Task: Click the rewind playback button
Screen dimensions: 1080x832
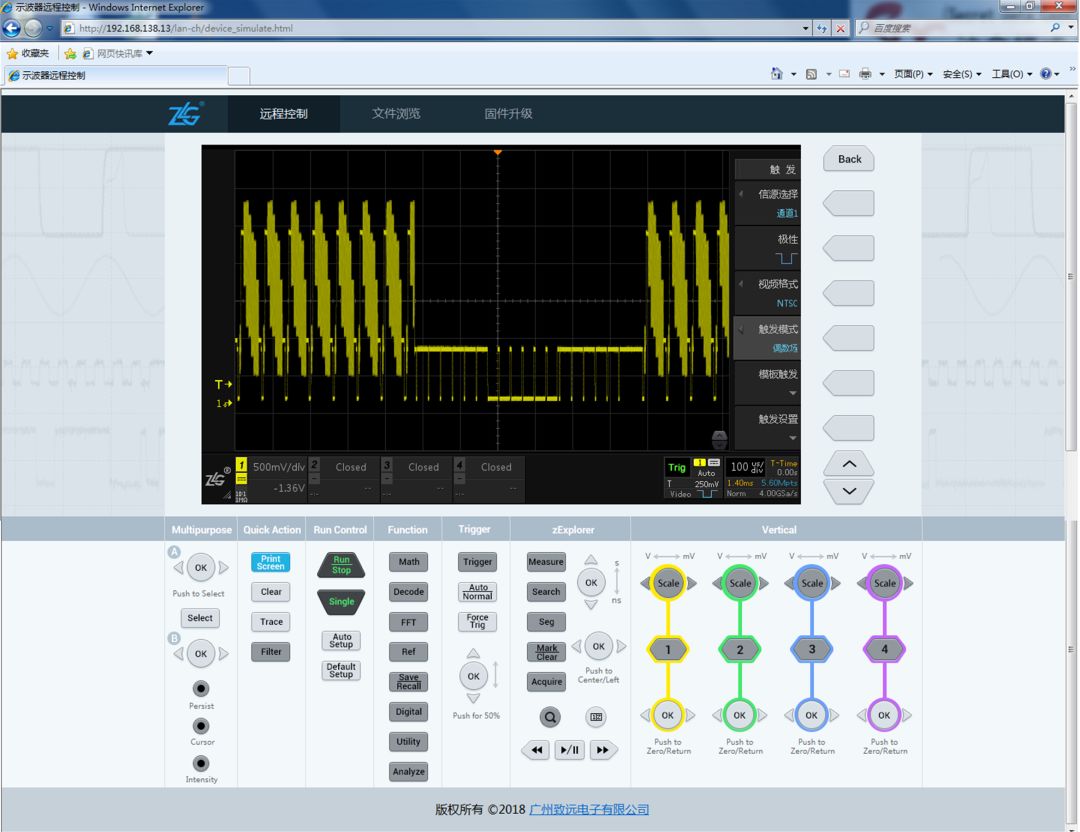Action: (535, 750)
